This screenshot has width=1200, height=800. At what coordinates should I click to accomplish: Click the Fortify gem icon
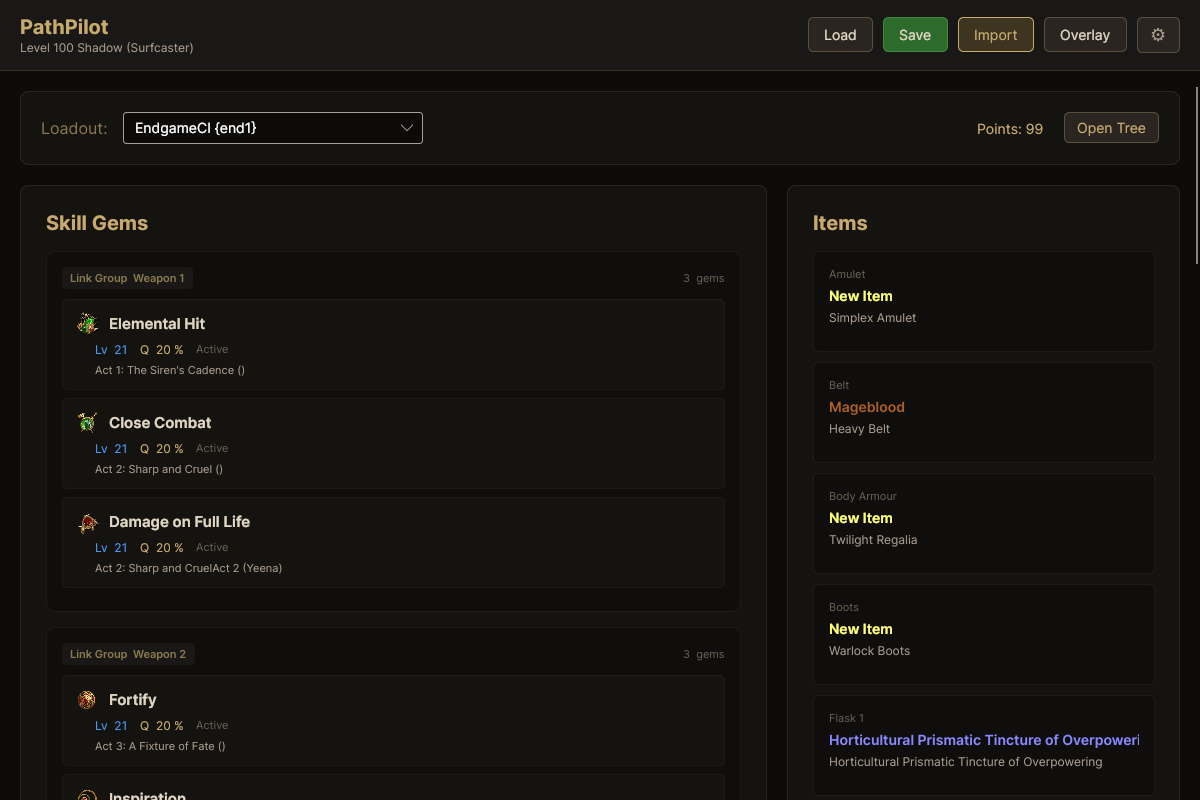(86, 698)
